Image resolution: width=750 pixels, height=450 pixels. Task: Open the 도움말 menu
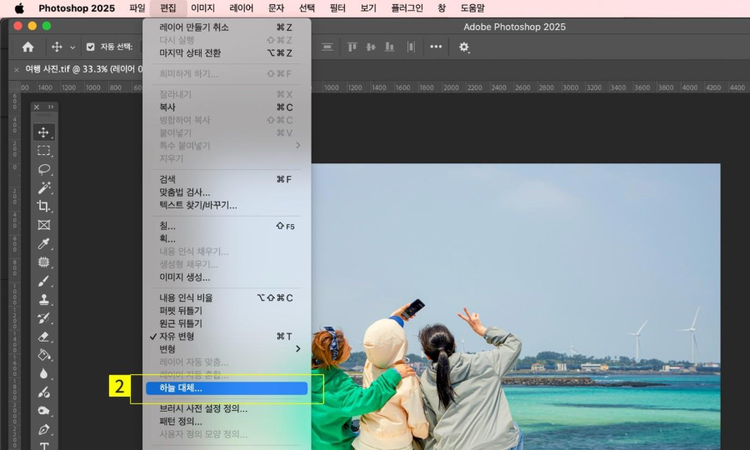(x=473, y=8)
